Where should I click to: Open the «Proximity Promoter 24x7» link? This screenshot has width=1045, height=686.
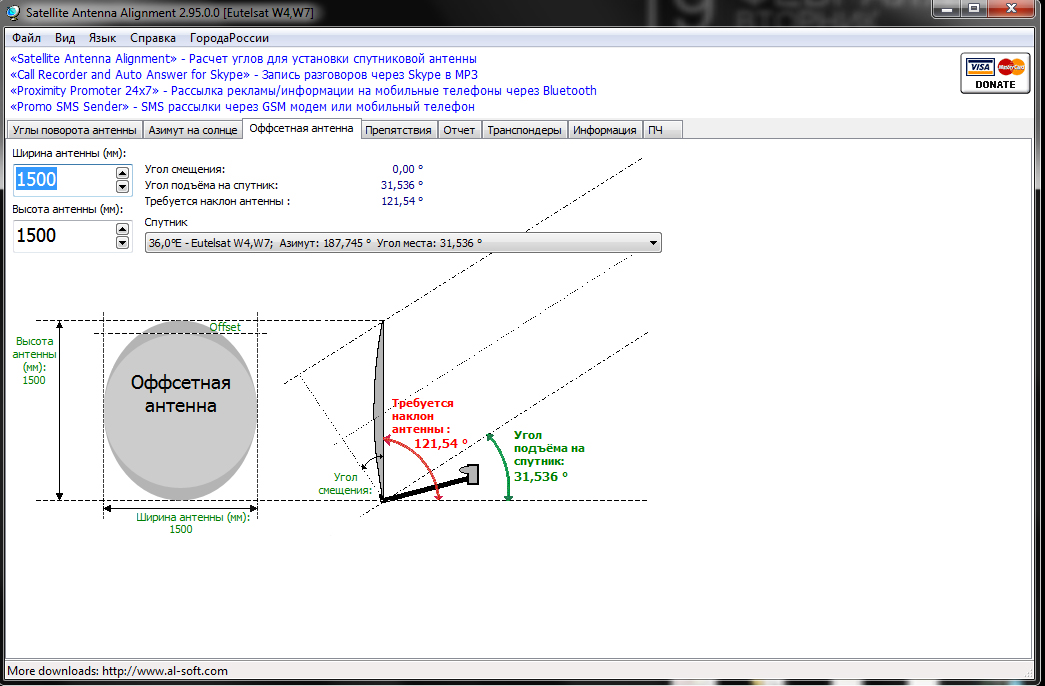(x=303, y=91)
